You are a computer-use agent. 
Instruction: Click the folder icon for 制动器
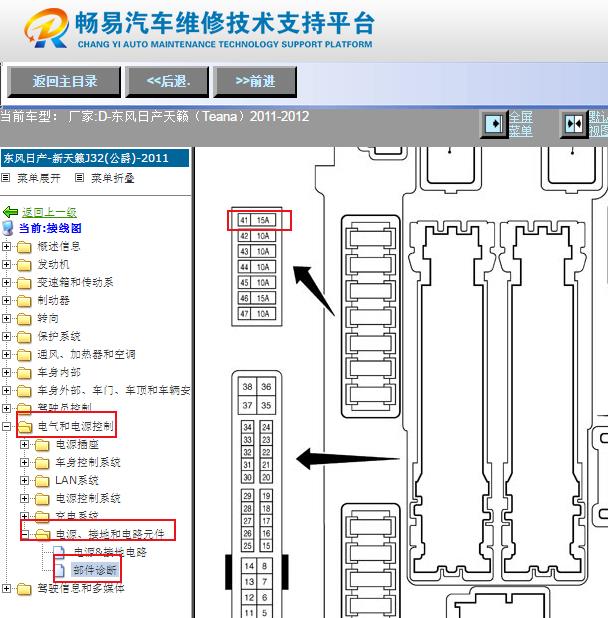pyautogui.click(x=24, y=301)
